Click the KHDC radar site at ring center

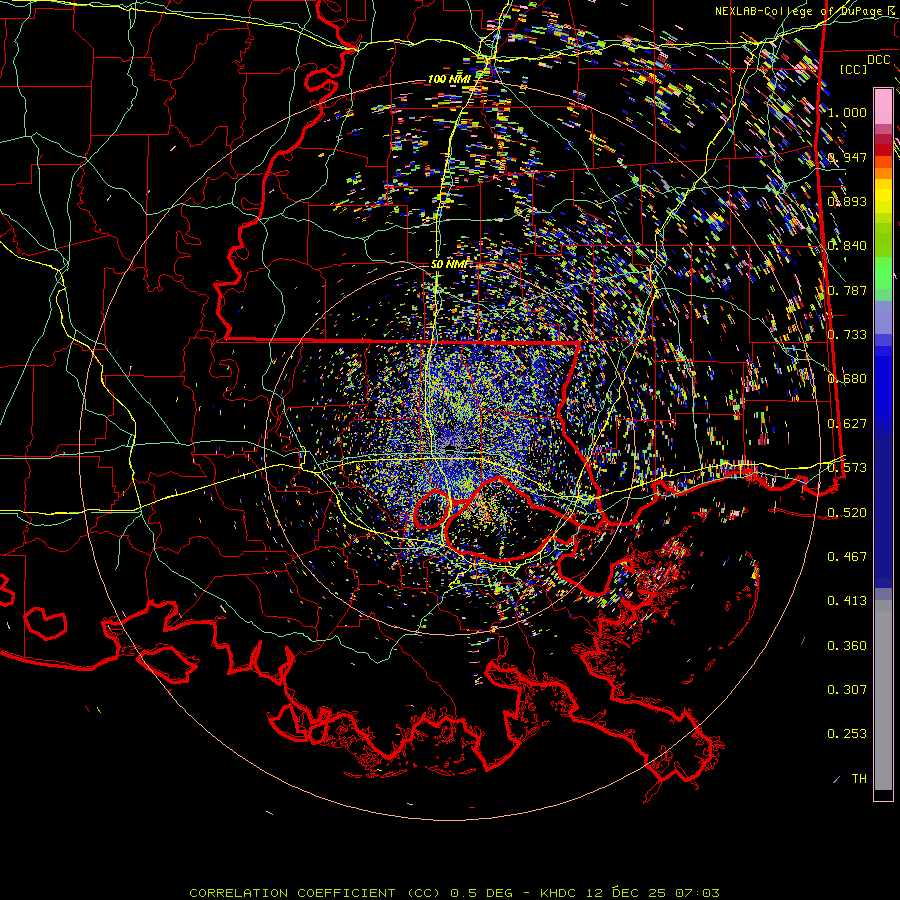[x=451, y=448]
